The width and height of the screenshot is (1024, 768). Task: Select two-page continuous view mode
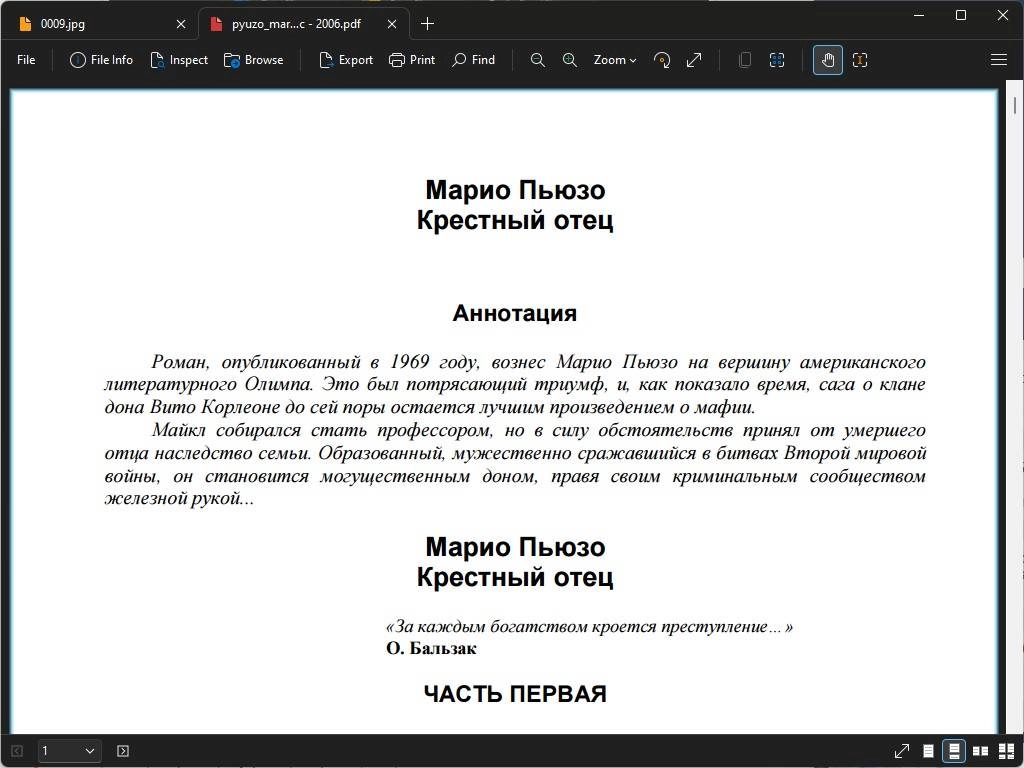(x=1006, y=751)
